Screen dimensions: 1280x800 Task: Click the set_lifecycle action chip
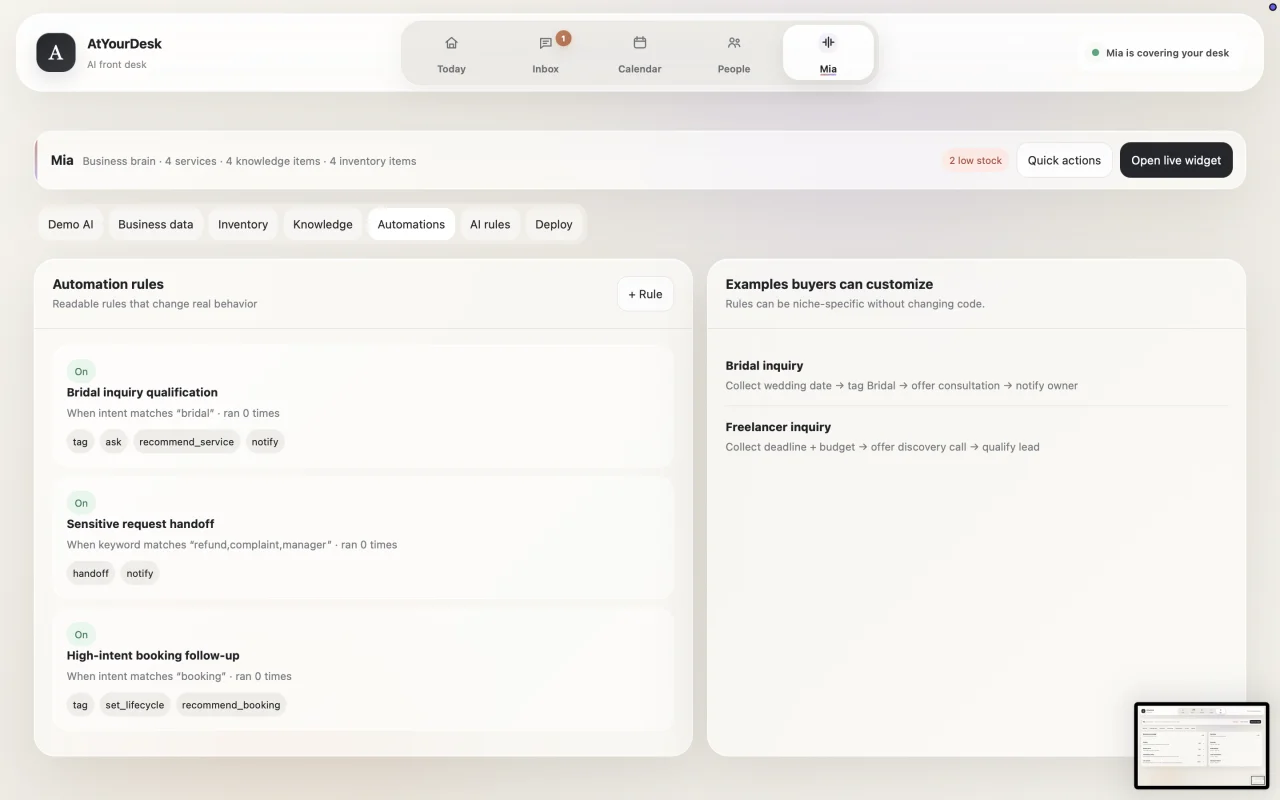135,705
